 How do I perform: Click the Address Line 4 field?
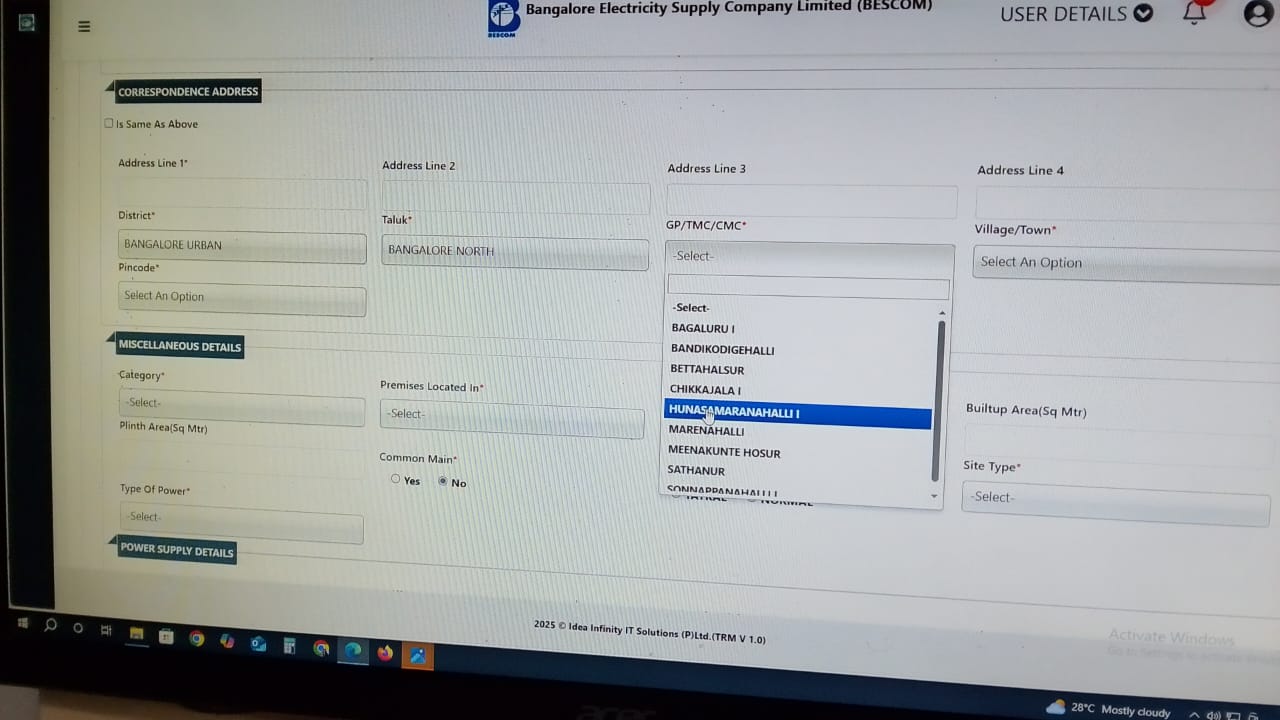(x=1127, y=204)
